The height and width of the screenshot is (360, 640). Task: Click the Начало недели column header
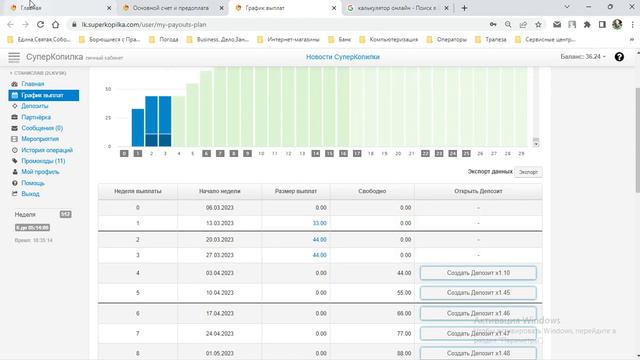pos(220,191)
